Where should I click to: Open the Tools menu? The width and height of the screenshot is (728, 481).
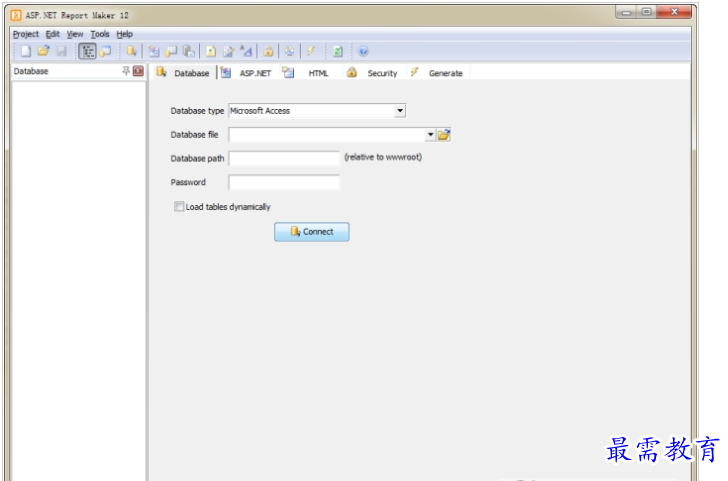pos(100,34)
